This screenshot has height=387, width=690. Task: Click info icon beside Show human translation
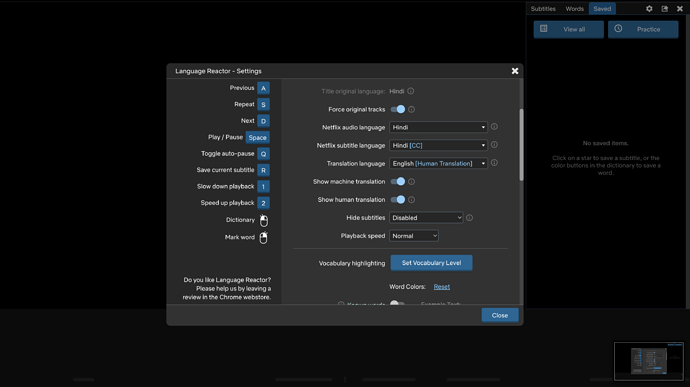coord(411,199)
